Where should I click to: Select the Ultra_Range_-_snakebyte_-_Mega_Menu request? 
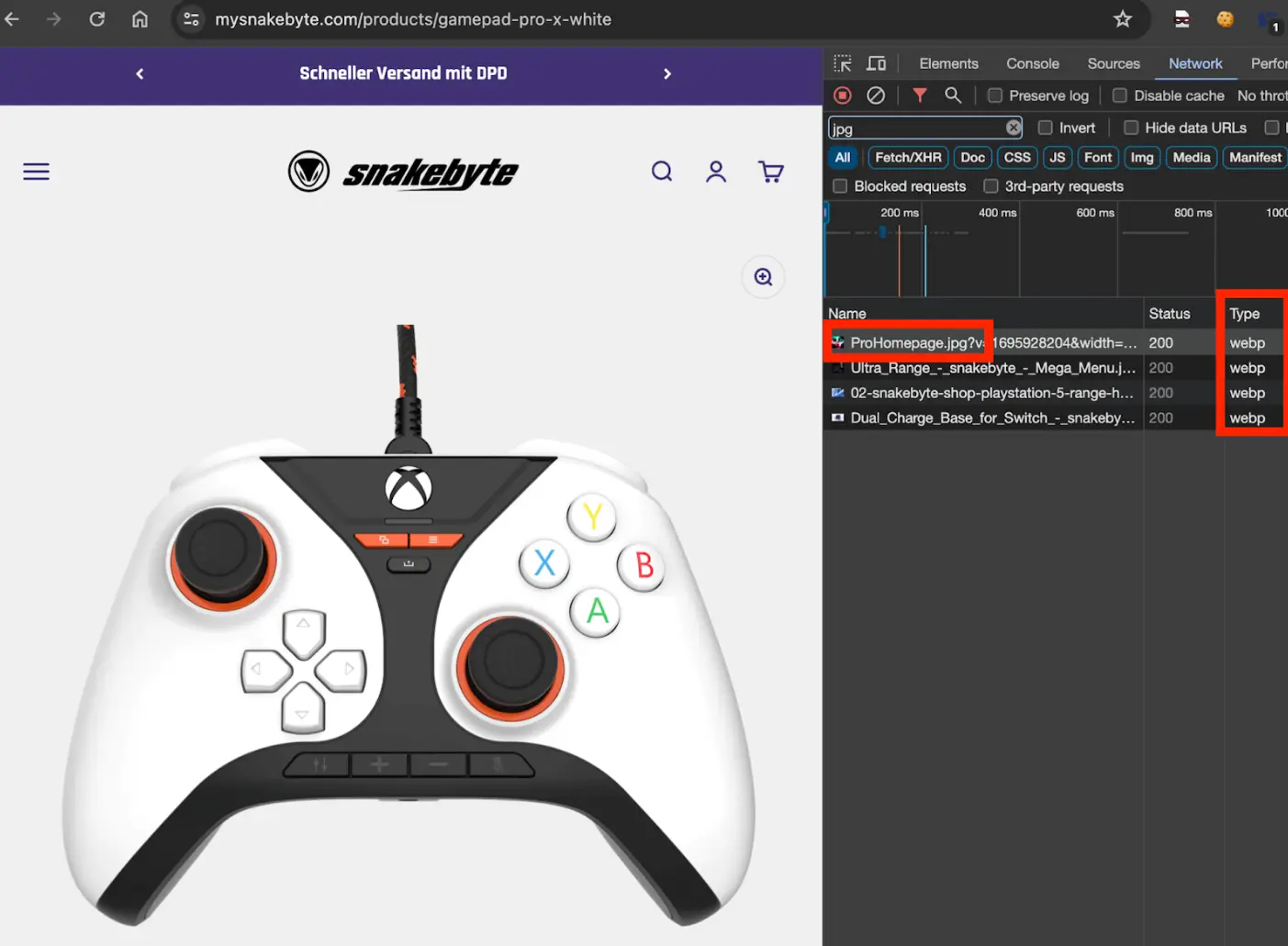[x=1056, y=368]
